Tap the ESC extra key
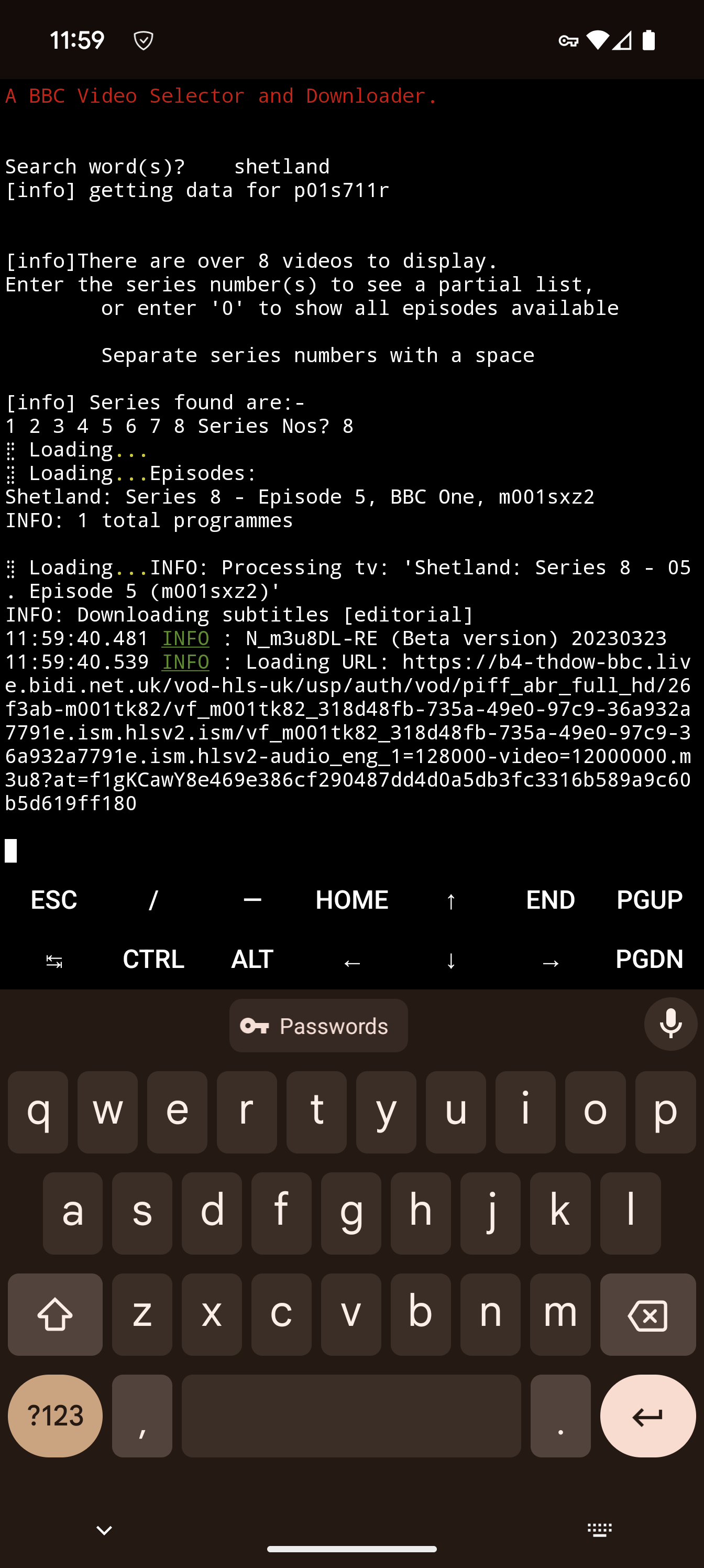 point(54,900)
